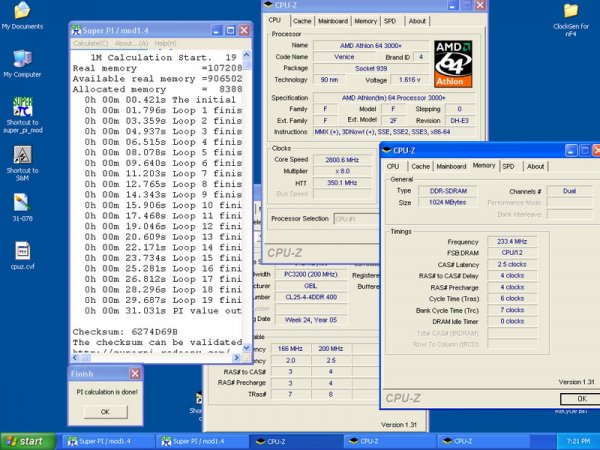Click the Checksum: 6274D69B line
Viewport: 600px width, 450px height.
(x=125, y=332)
